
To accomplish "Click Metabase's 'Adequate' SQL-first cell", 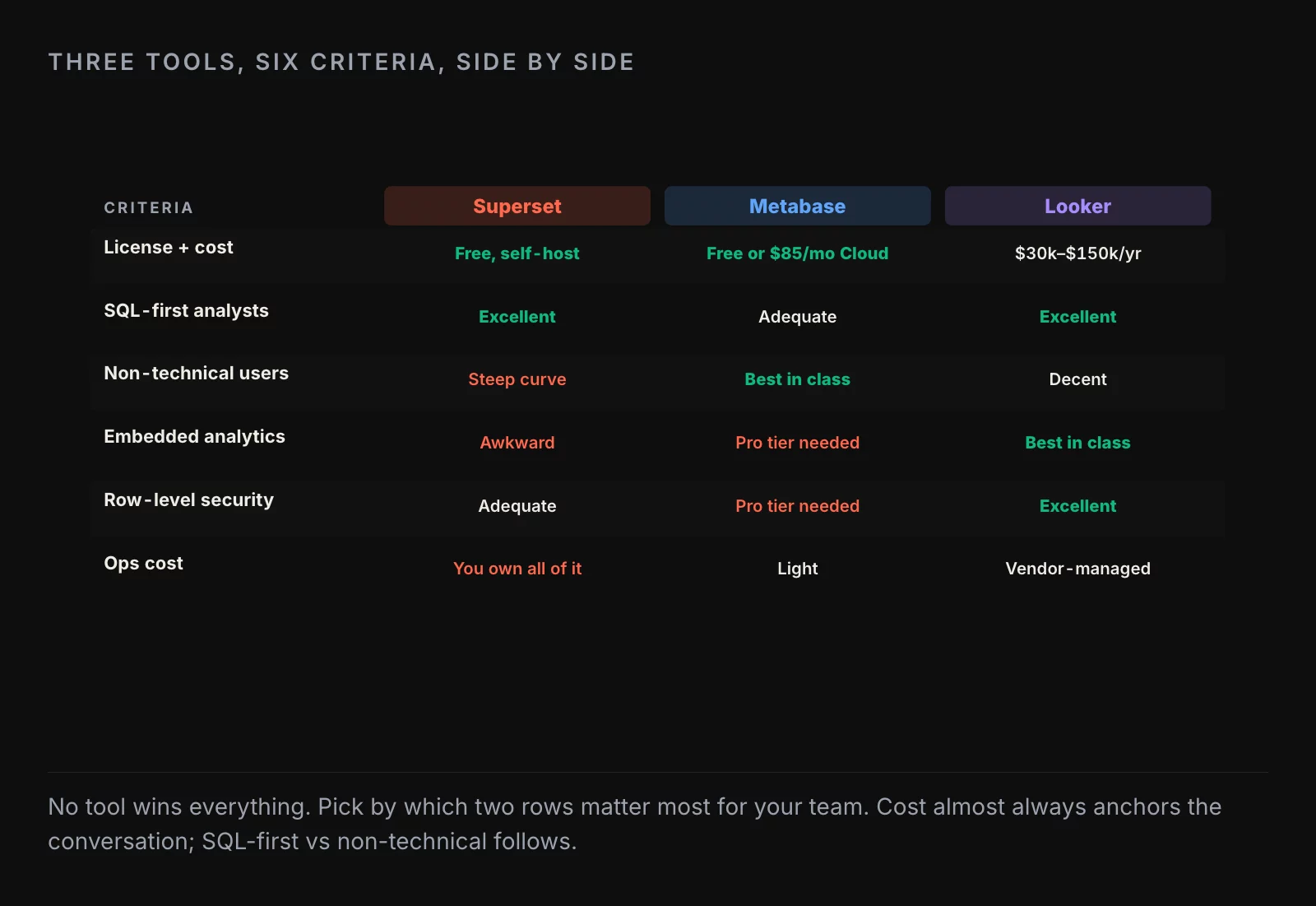I will click(x=797, y=317).
